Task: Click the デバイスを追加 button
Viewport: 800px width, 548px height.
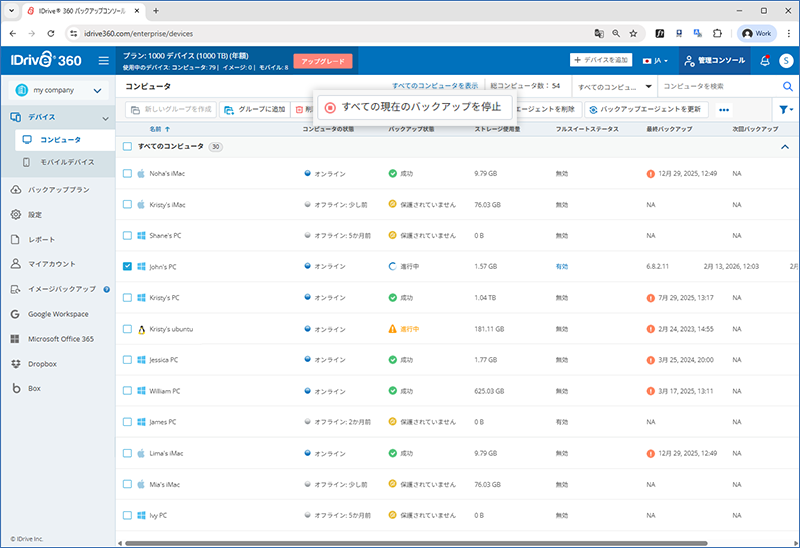Action: click(x=603, y=61)
